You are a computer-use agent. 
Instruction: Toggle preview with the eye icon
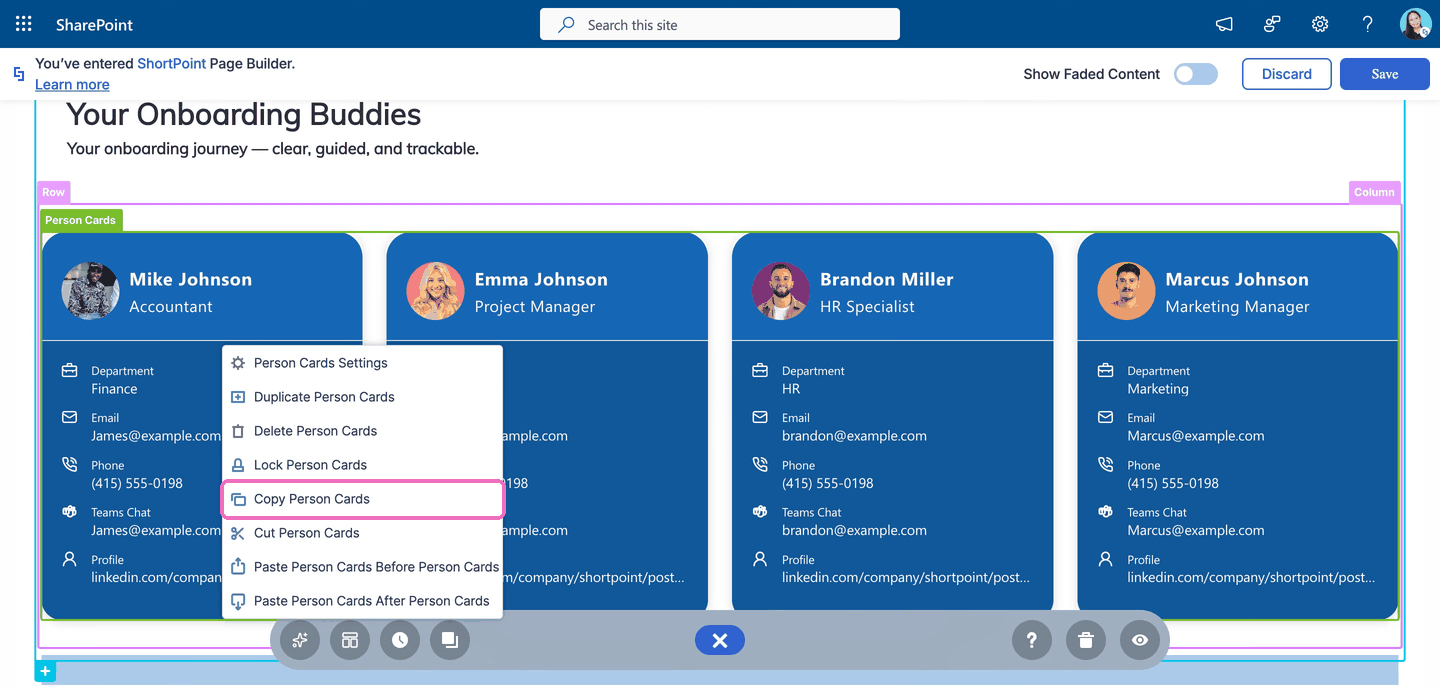1140,640
